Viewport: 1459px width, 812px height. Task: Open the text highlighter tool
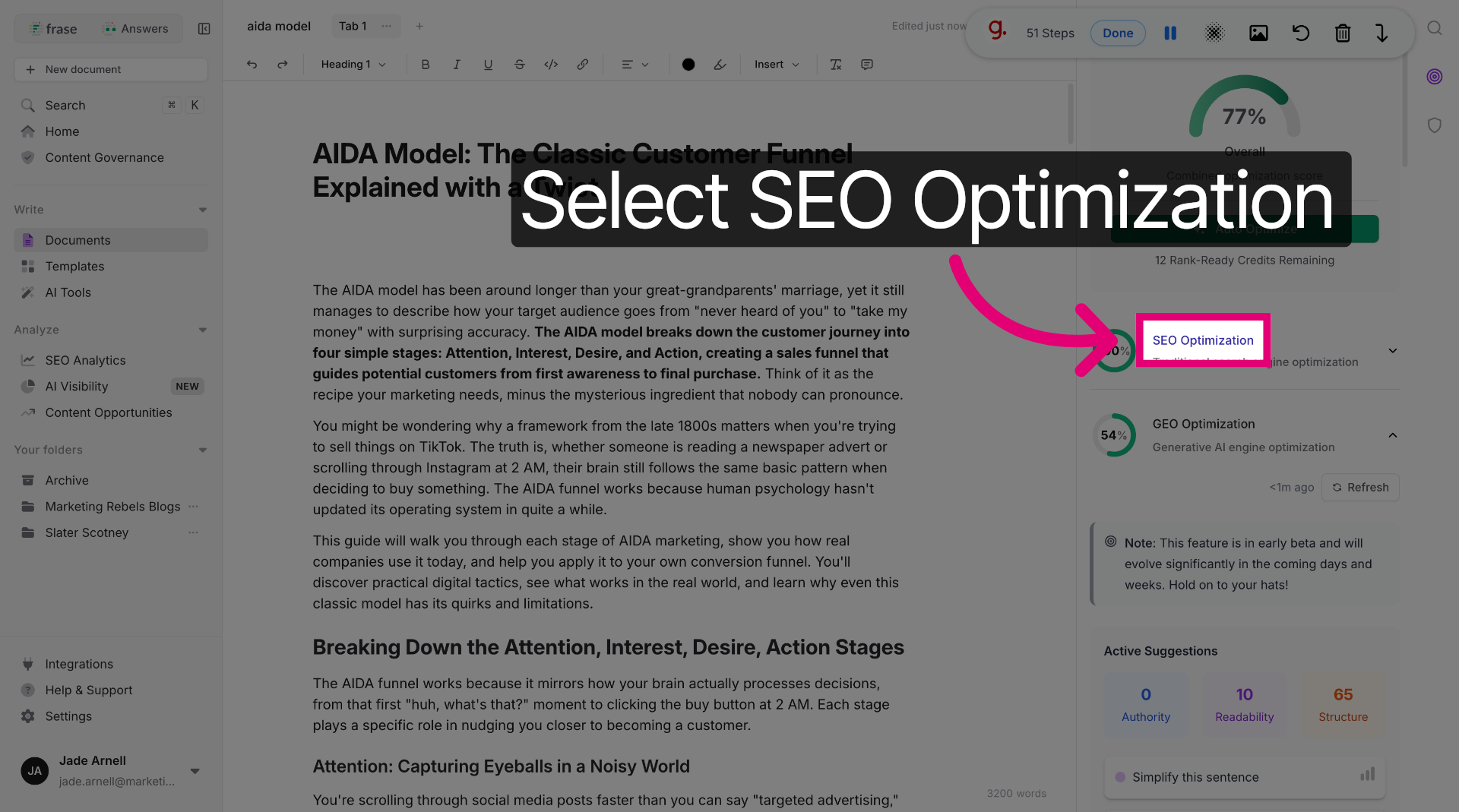coord(720,65)
